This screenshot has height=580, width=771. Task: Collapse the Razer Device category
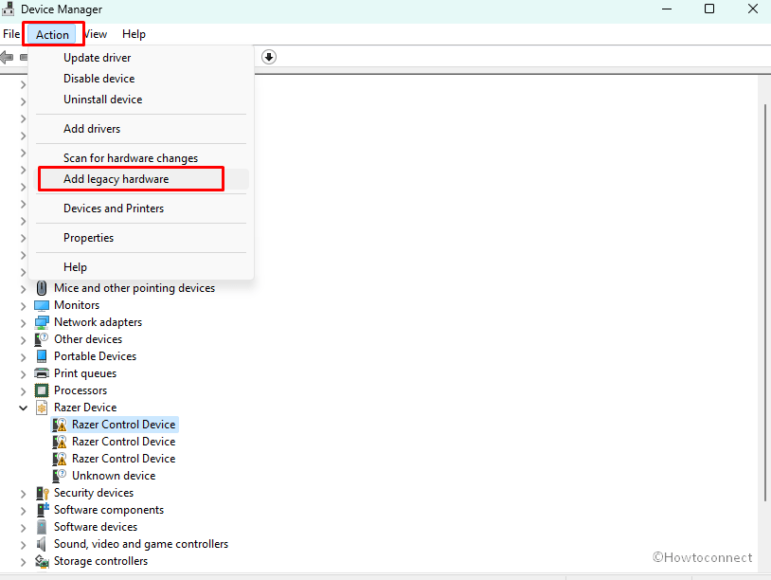[23, 408]
